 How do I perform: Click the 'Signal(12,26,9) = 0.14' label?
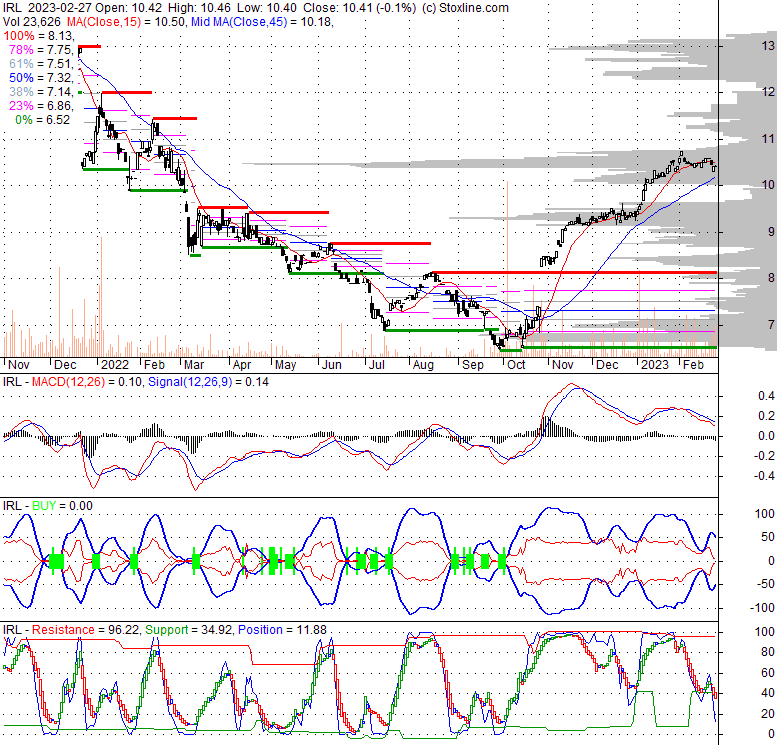208,382
